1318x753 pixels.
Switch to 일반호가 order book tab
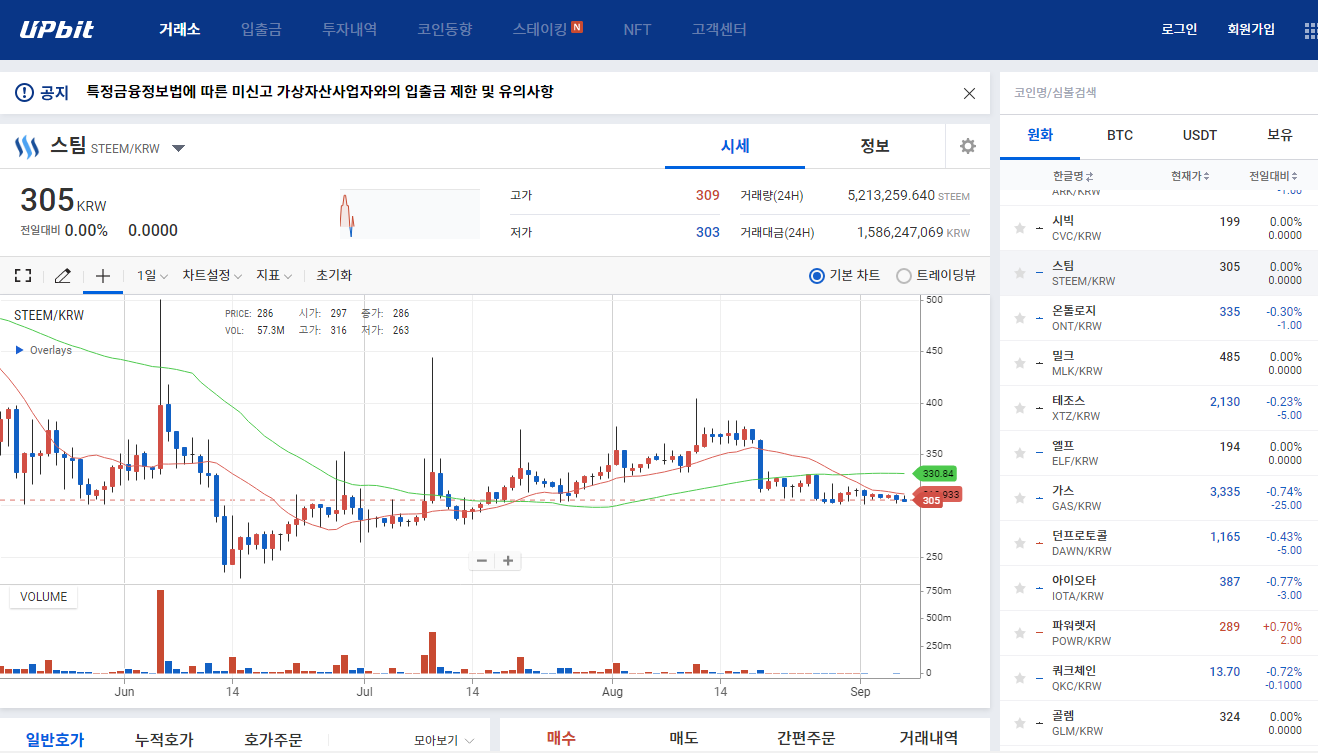[x=55, y=740]
